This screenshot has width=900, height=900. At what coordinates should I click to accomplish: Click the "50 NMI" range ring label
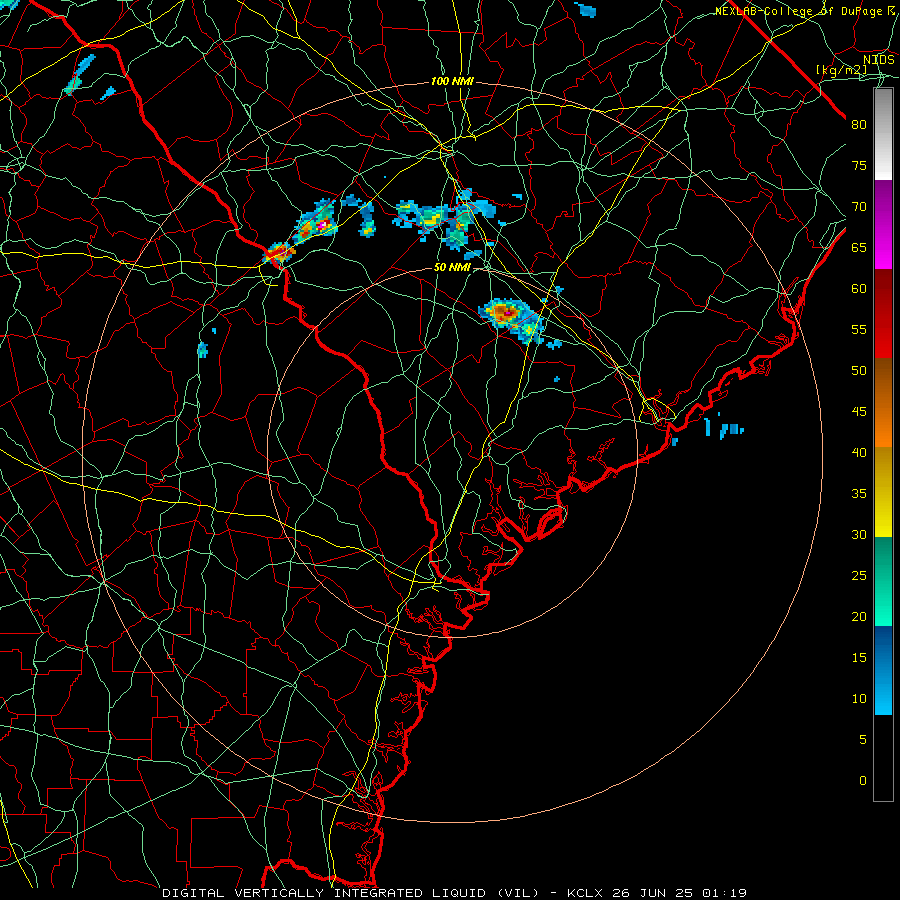pyautogui.click(x=452, y=267)
